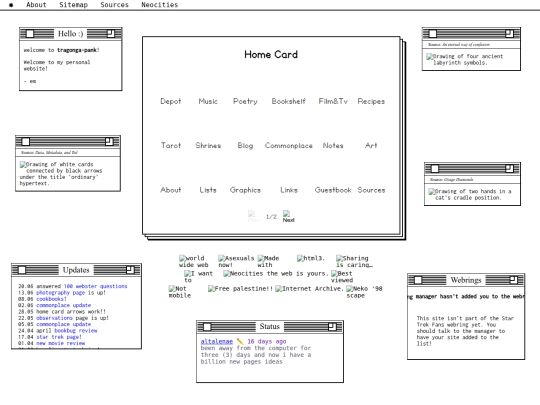Open the About menu bar item

[36, 5]
